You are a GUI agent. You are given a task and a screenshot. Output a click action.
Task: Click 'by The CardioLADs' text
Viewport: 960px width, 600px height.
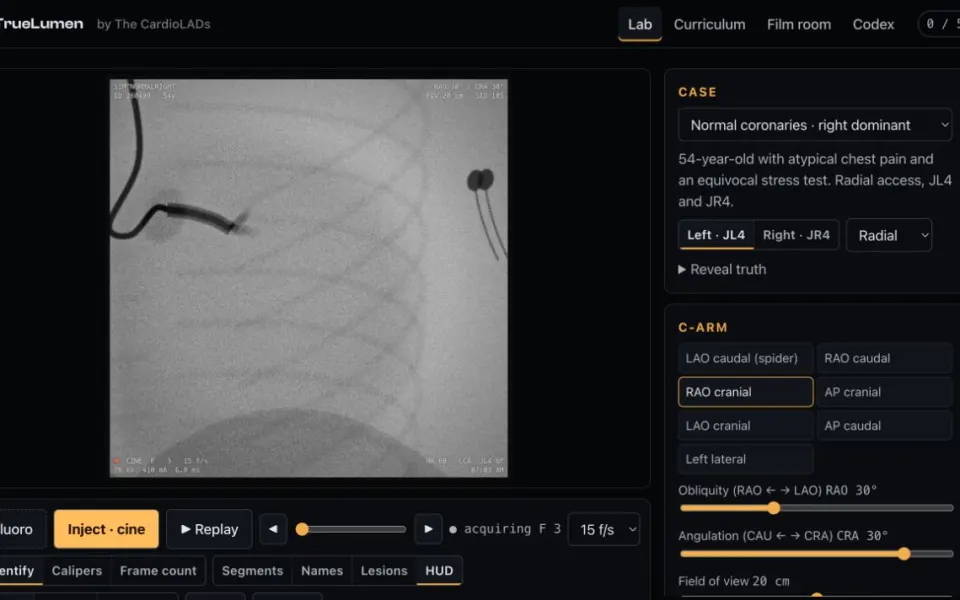click(154, 24)
